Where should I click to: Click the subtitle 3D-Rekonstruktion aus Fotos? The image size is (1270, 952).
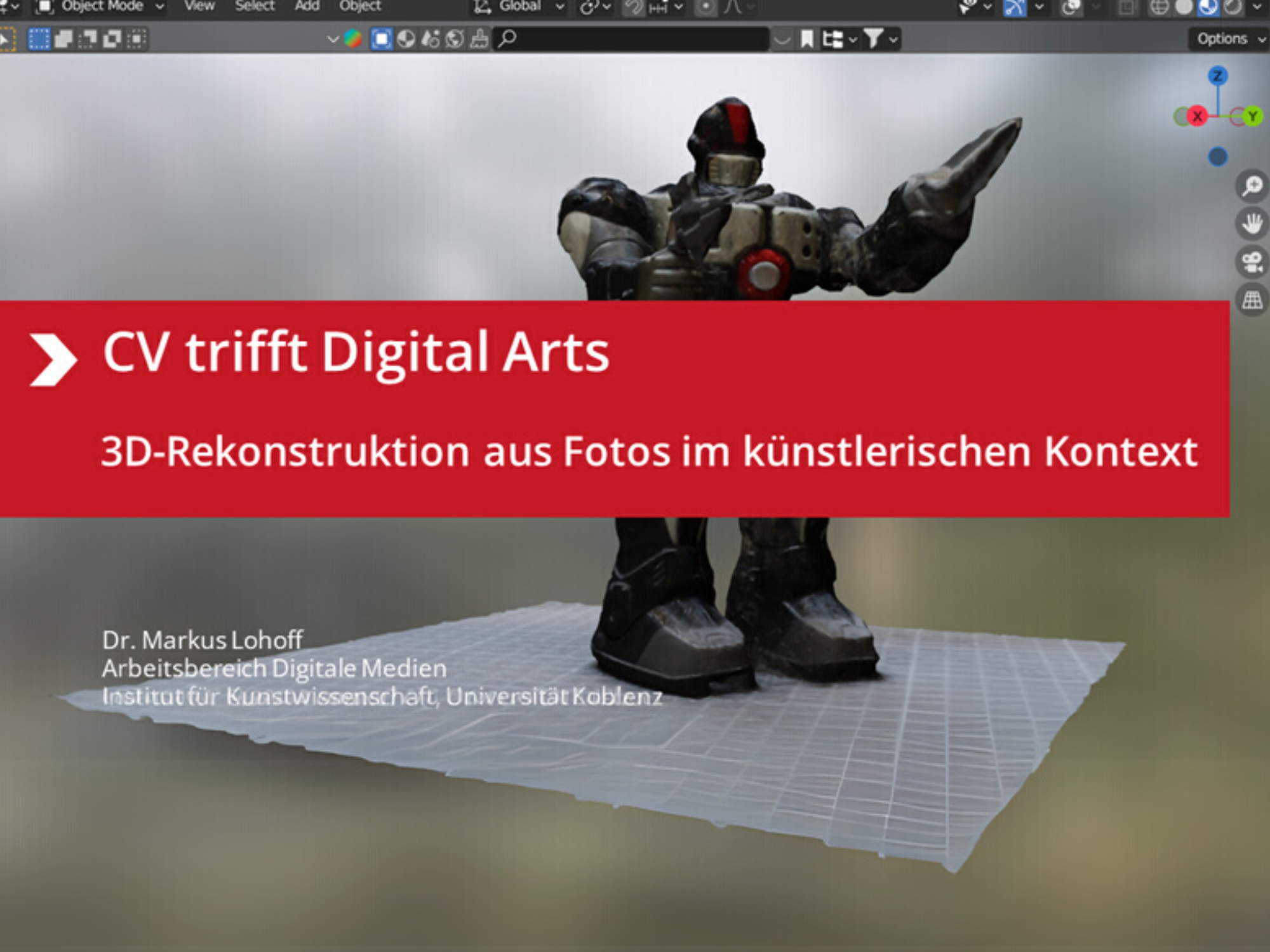(x=385, y=452)
